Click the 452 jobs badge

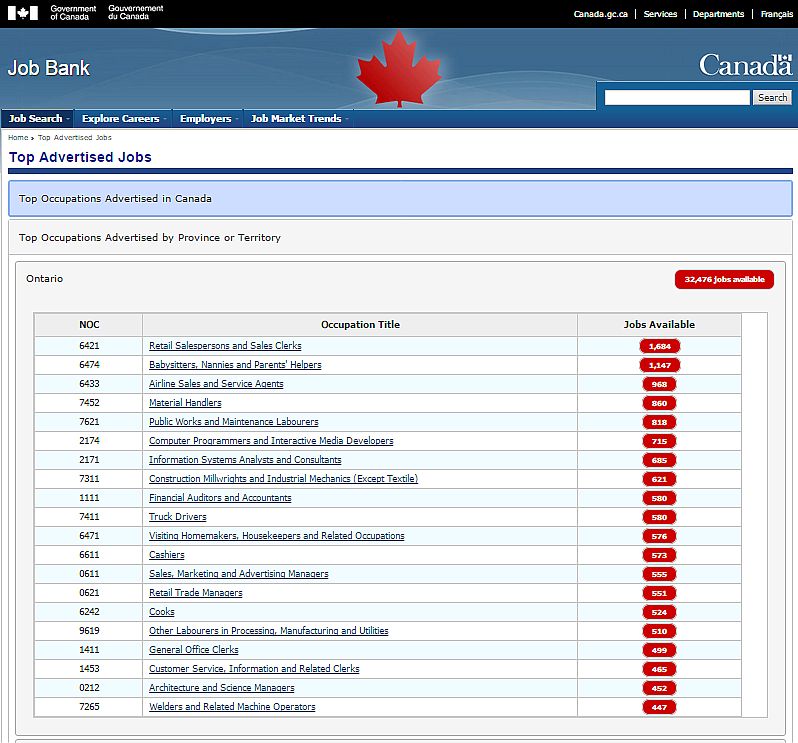(x=660, y=689)
